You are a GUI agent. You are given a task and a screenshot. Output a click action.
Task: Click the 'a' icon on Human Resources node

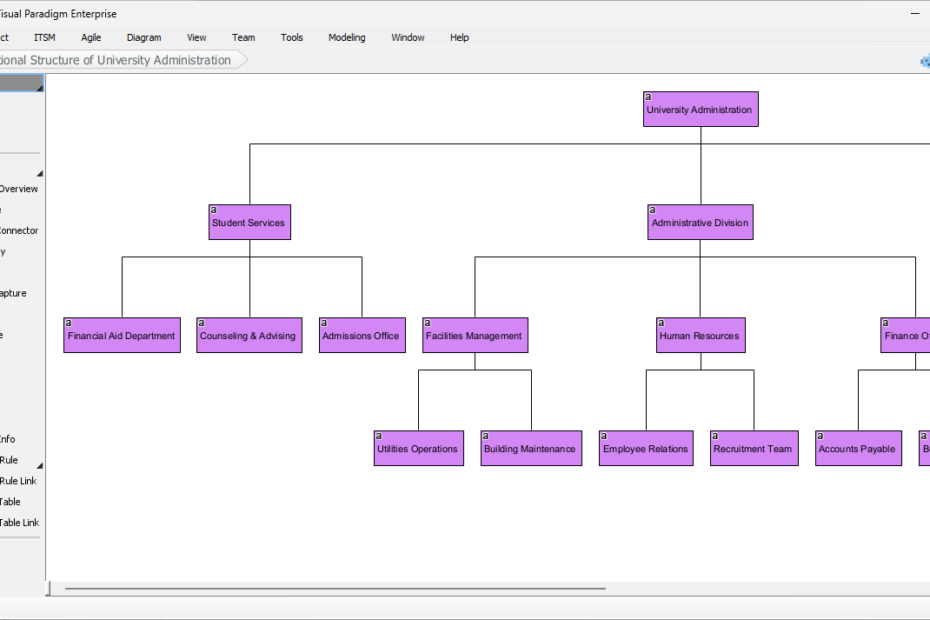(661, 323)
